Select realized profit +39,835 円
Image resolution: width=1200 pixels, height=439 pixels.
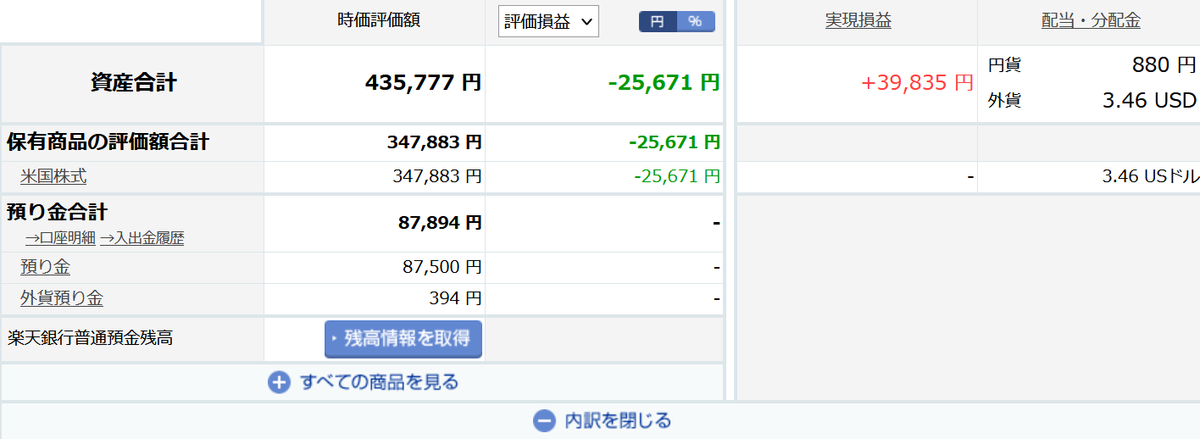[x=917, y=83]
